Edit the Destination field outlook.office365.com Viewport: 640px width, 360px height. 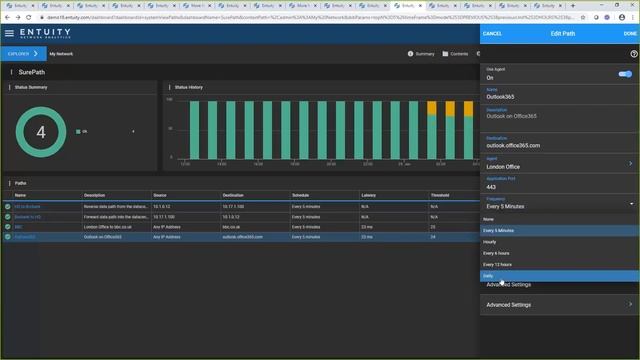click(559, 143)
